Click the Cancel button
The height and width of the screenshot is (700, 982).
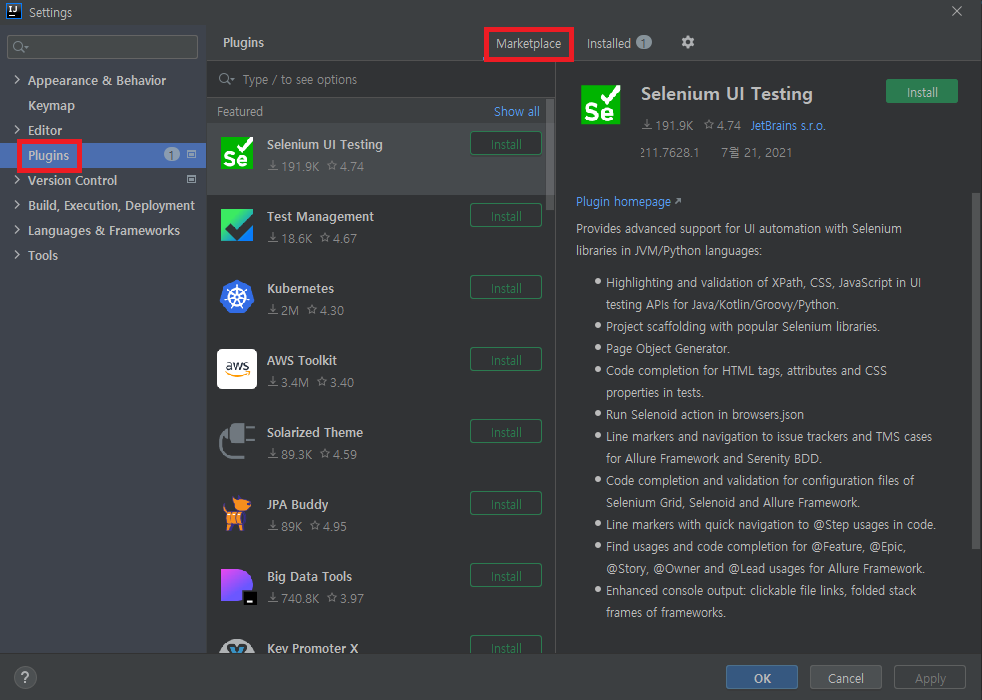[x=845, y=678]
